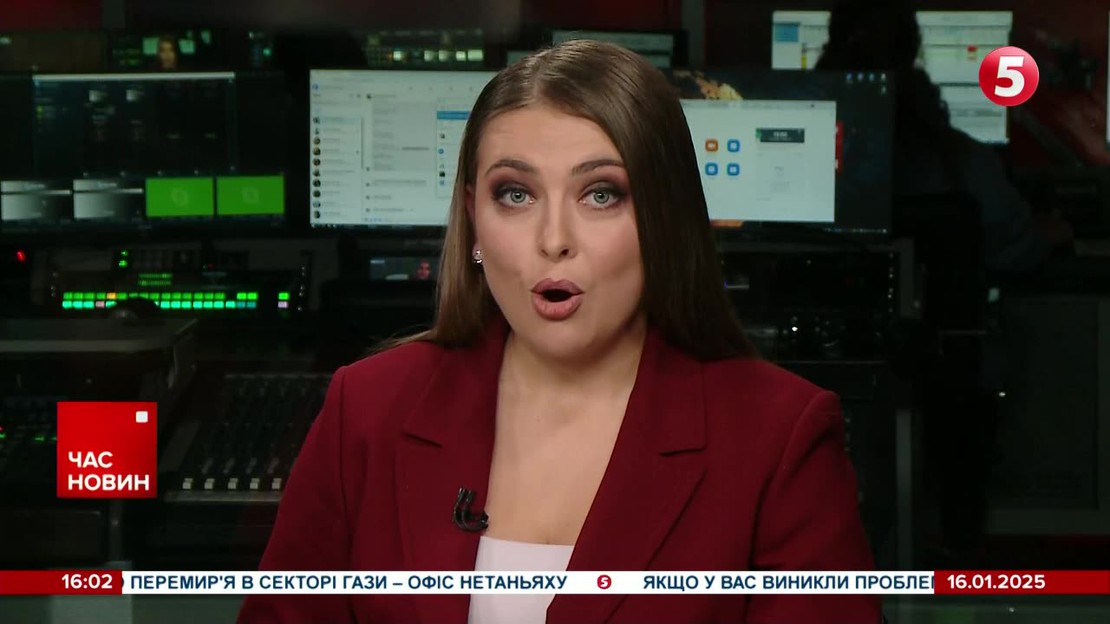Click the lapel microphone on the blazer
Viewport: 1110px width, 624px height.
click(x=468, y=510)
